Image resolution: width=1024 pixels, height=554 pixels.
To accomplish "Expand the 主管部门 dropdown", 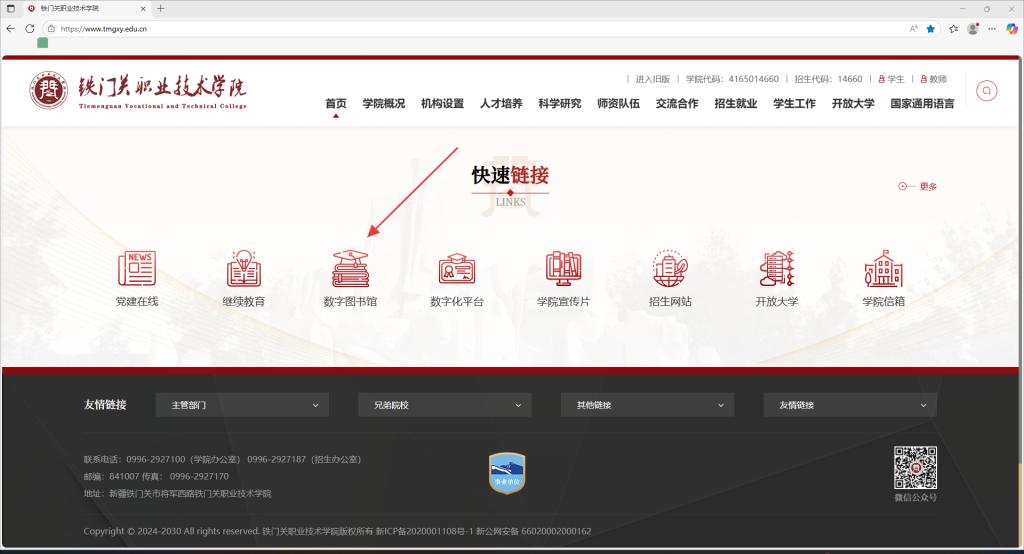I will tap(243, 405).
